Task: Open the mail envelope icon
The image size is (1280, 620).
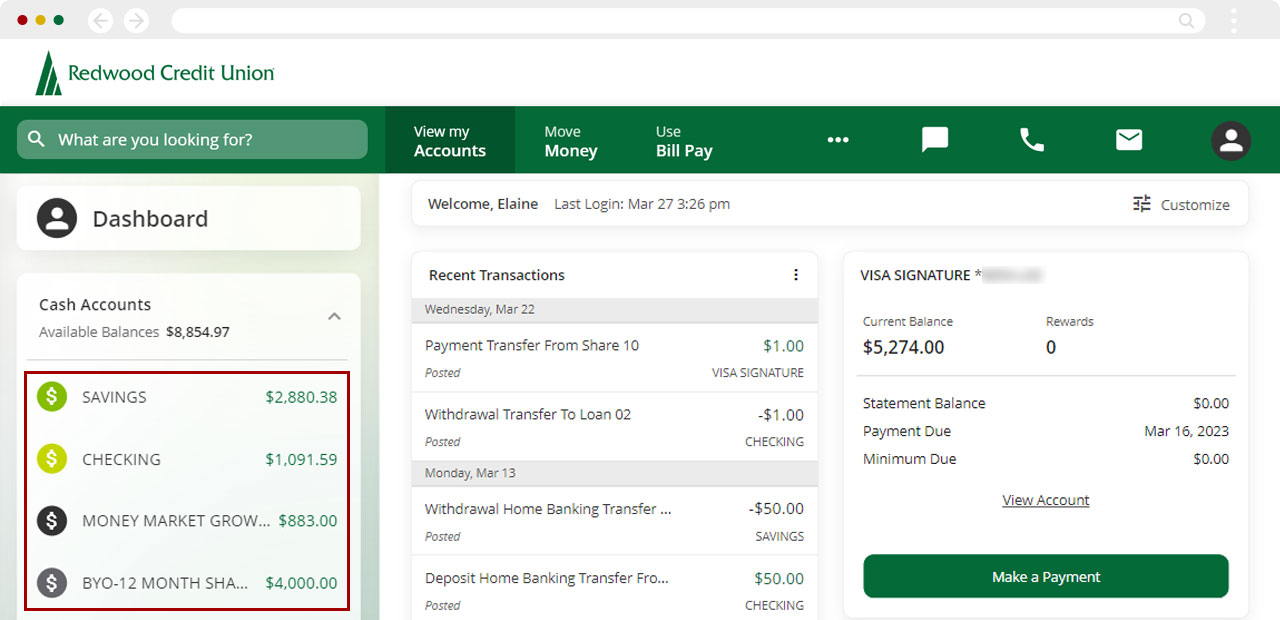Action: coord(1129,140)
